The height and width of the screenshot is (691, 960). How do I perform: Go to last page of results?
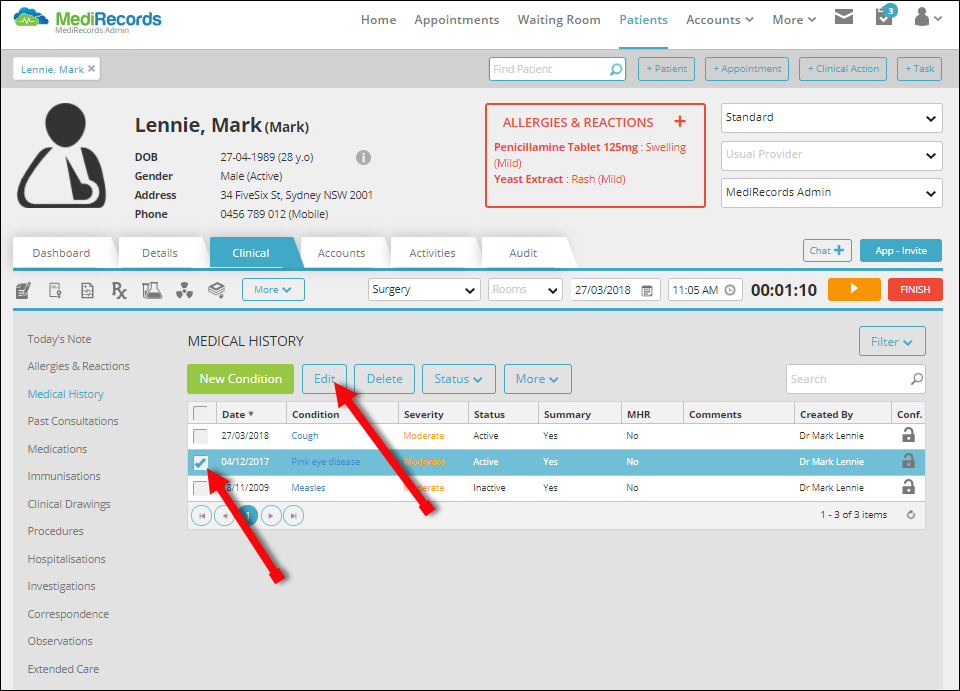click(x=293, y=515)
